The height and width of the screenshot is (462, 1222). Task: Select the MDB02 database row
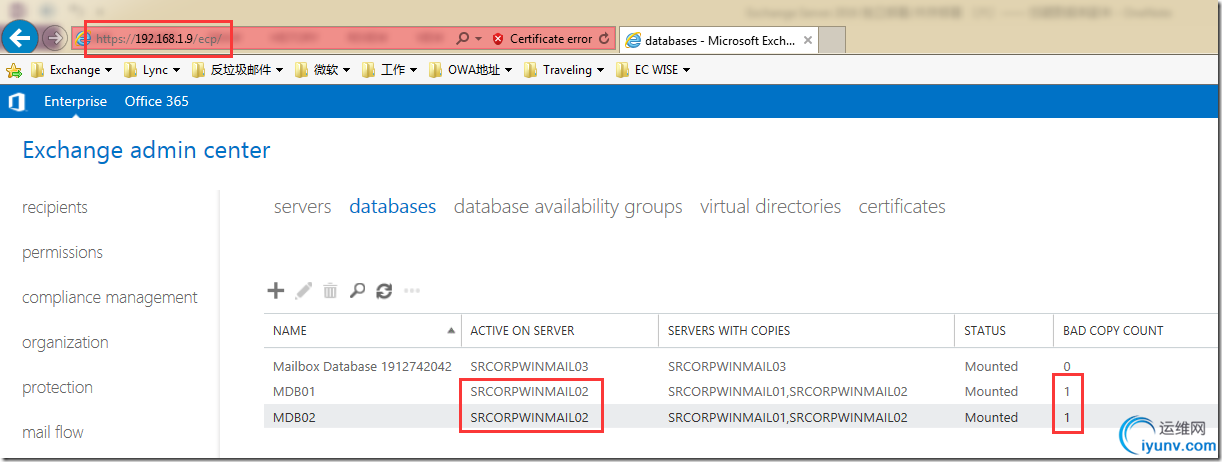(743, 418)
